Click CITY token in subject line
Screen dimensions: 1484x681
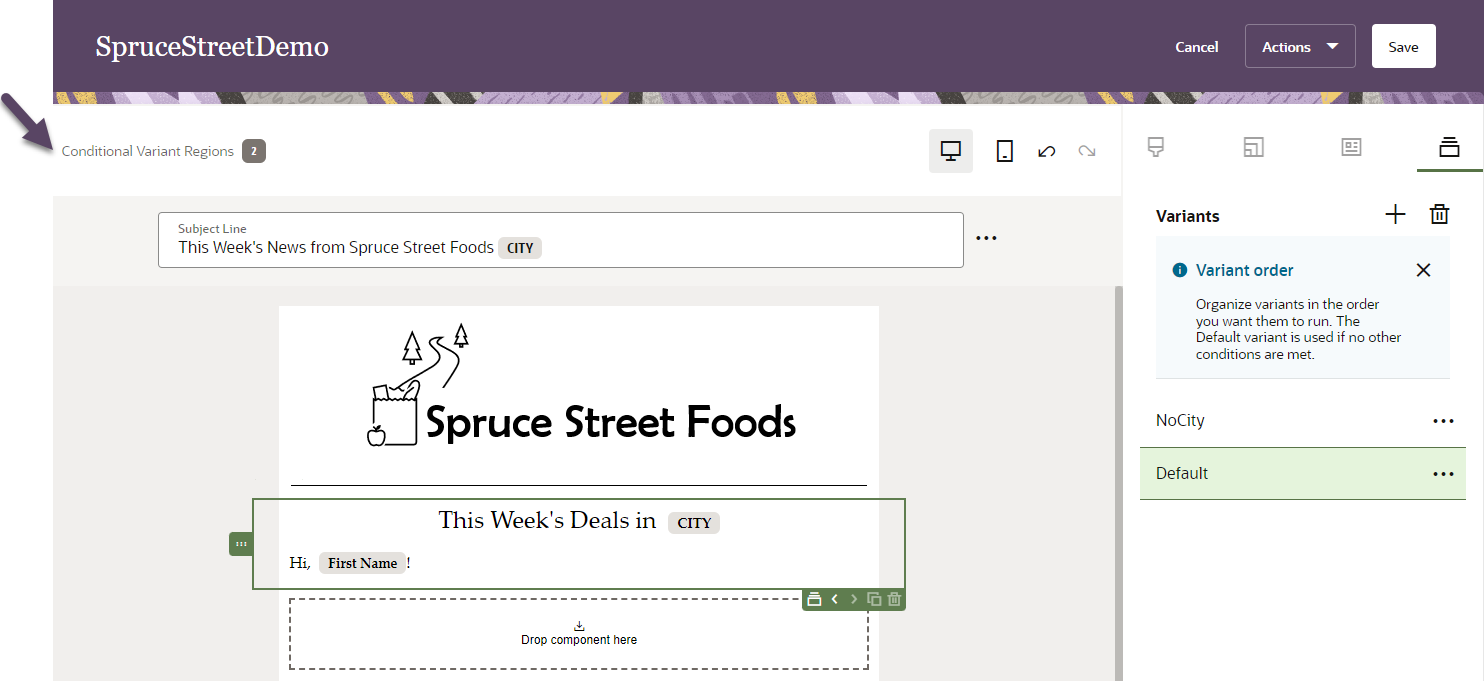520,248
